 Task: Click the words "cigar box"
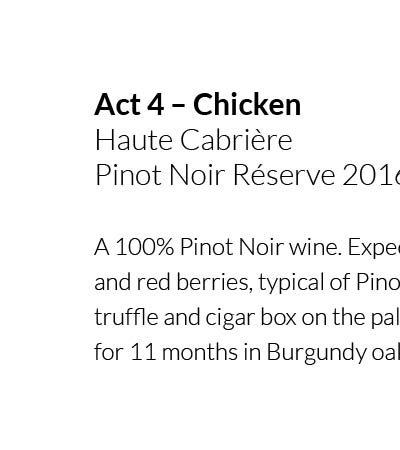[x=251, y=318]
